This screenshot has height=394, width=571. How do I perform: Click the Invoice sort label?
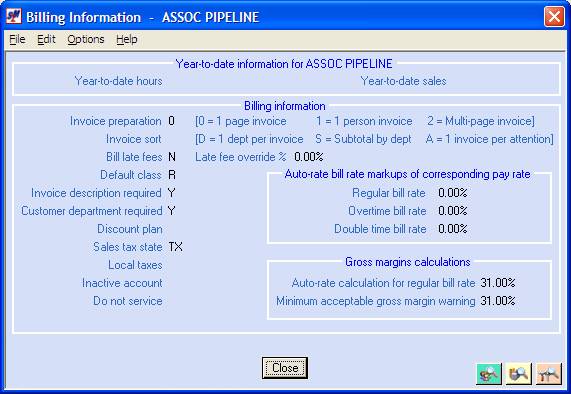(134, 139)
